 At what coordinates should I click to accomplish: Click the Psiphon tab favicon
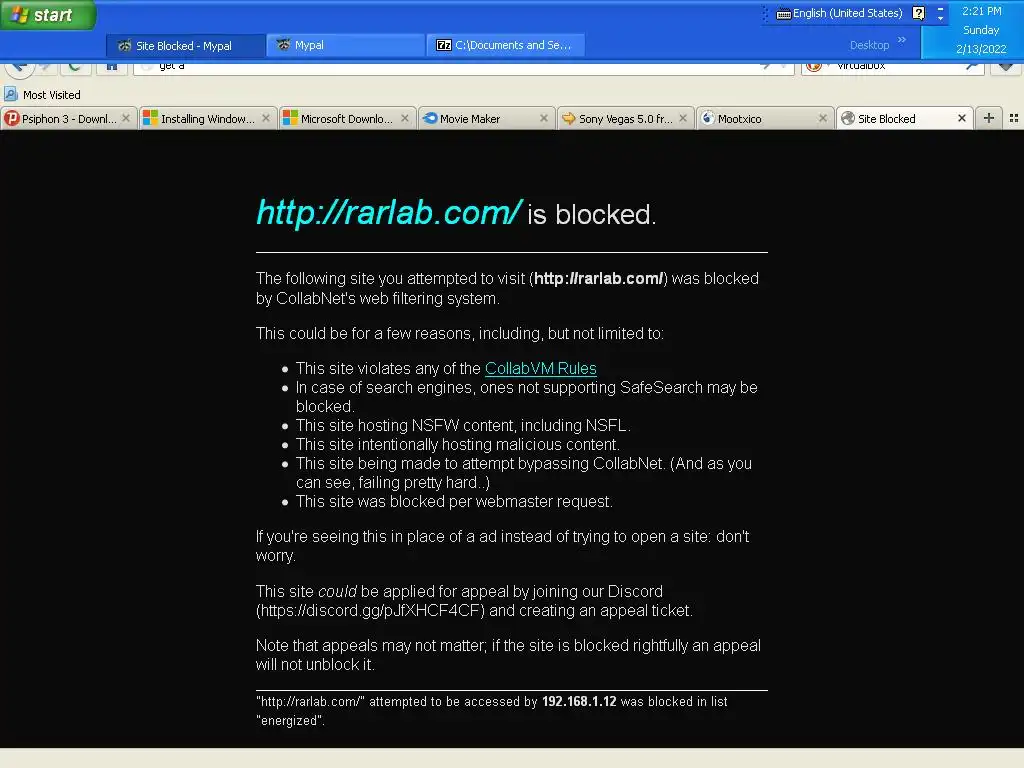pyautogui.click(x=11, y=118)
